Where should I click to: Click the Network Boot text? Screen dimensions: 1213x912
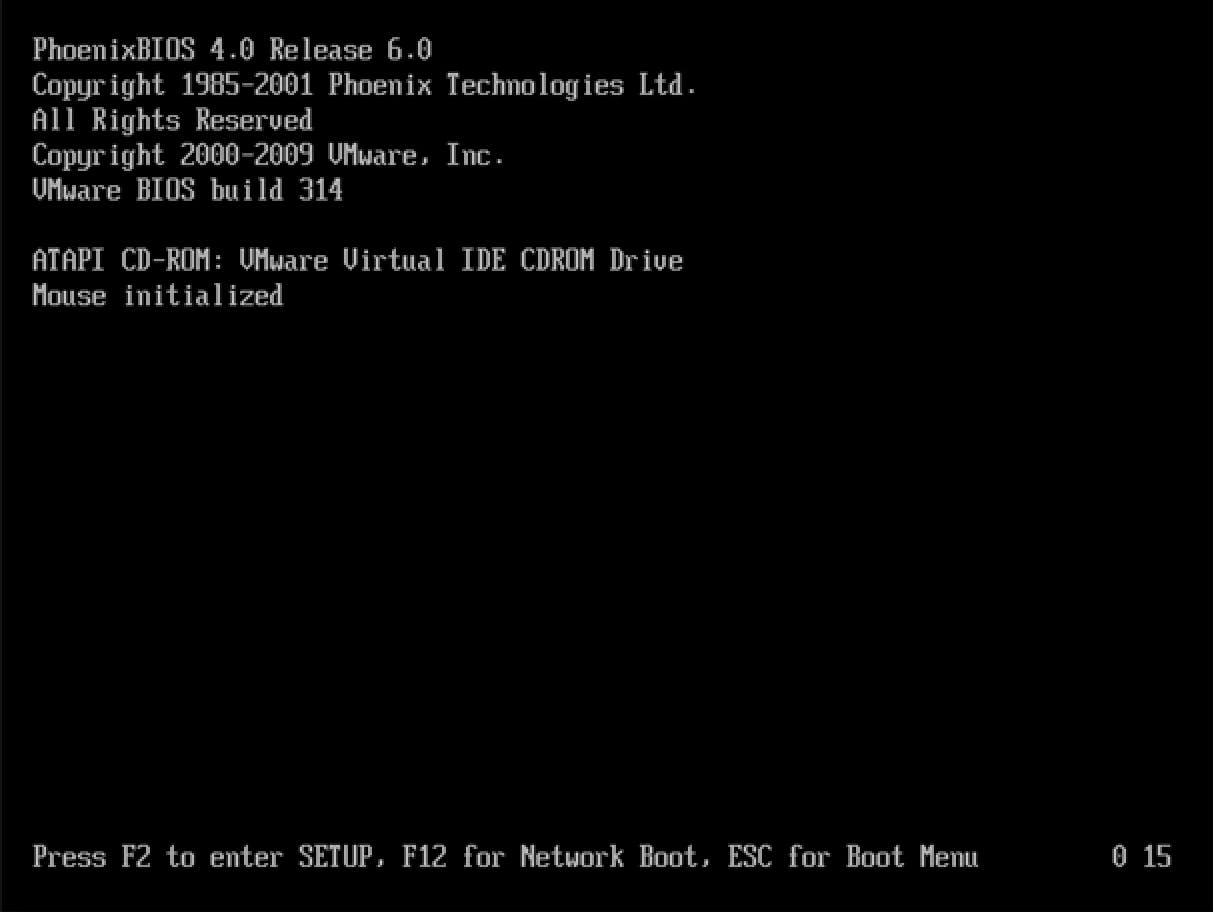(609, 857)
